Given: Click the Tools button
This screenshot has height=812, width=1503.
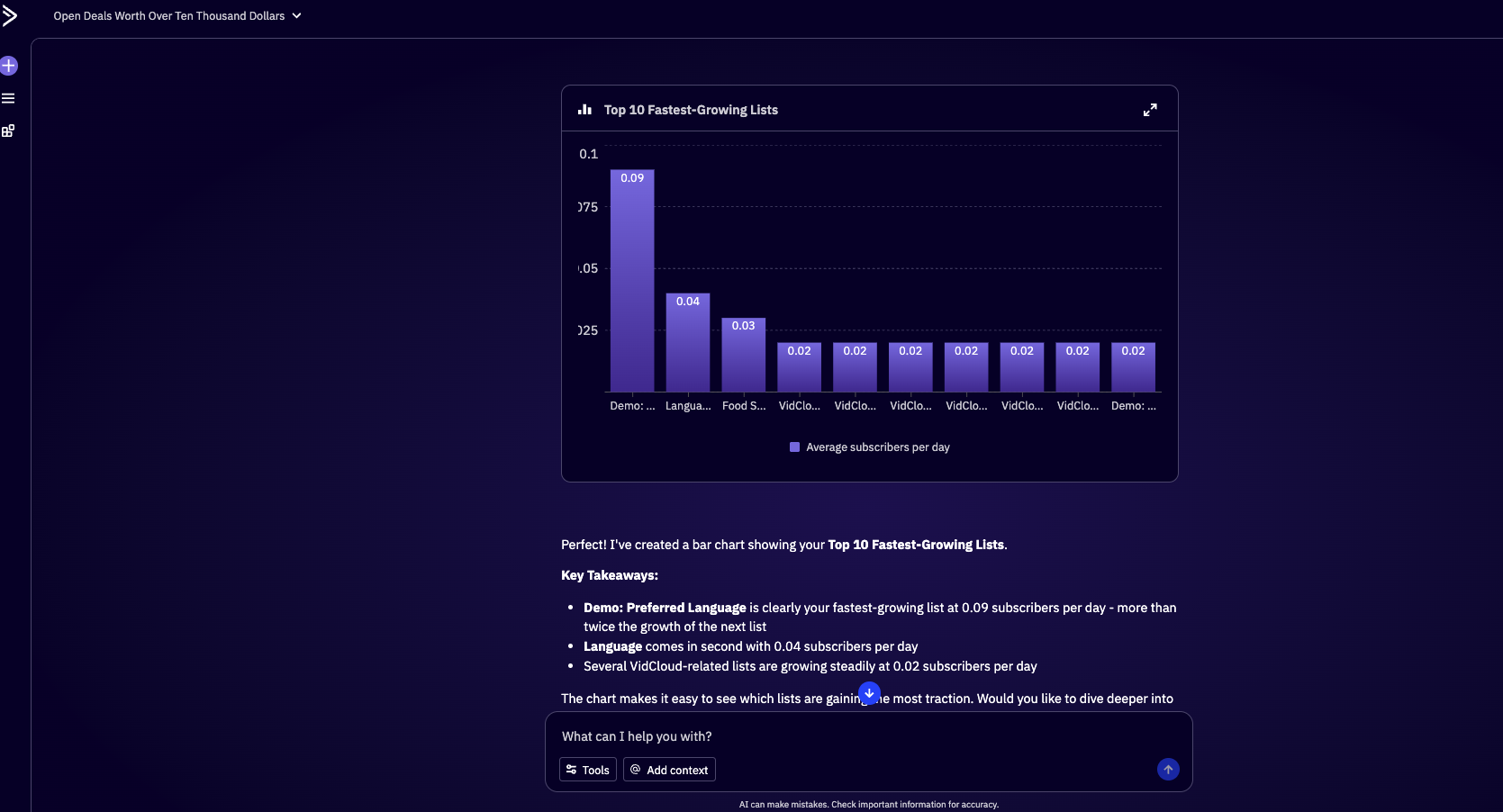Looking at the screenshot, I should click(587, 770).
